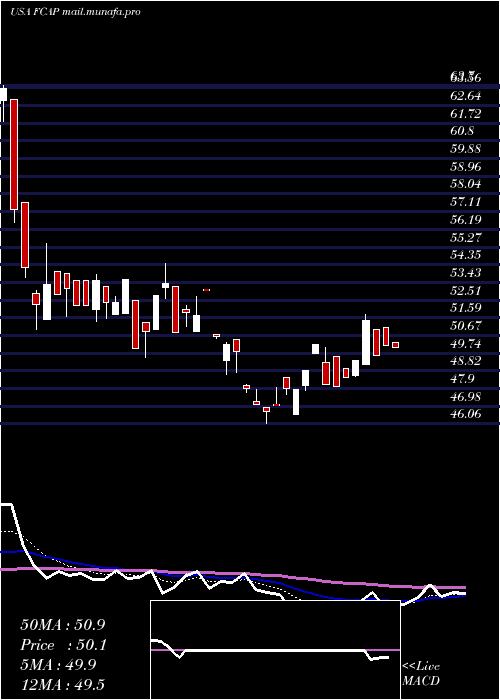500x700 pixels.
Task: Click the 57.11 price axis label
Action: (x=465, y=202)
